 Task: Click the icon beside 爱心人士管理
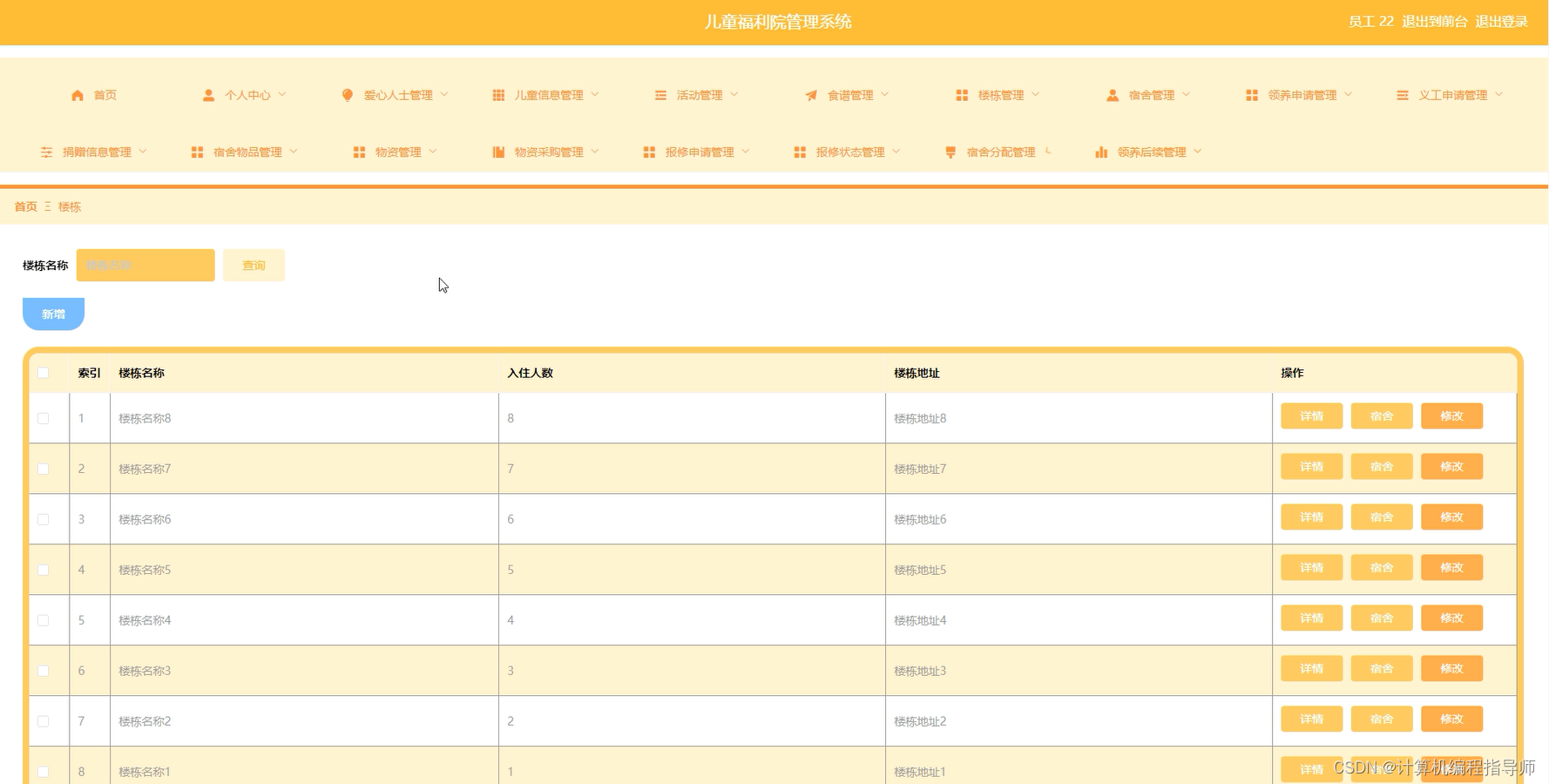click(347, 95)
